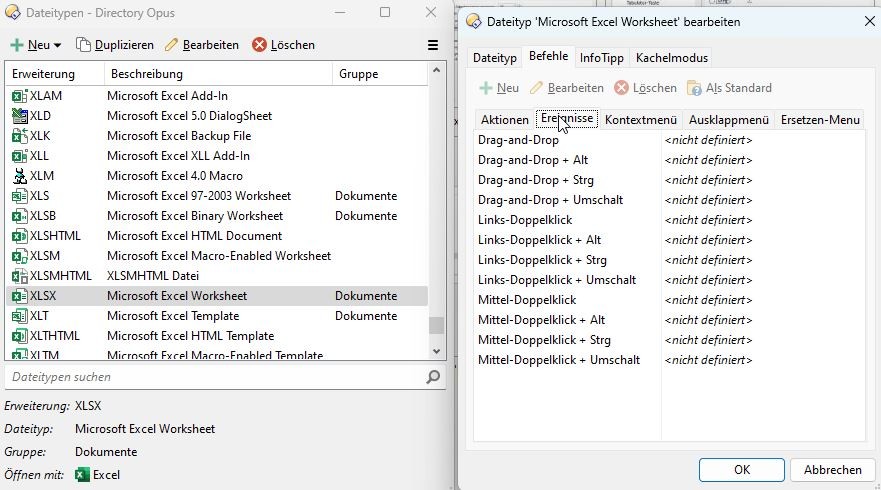Select the 'Mittel-Doppelklick' event row
This screenshot has height=490, width=881.
point(669,300)
